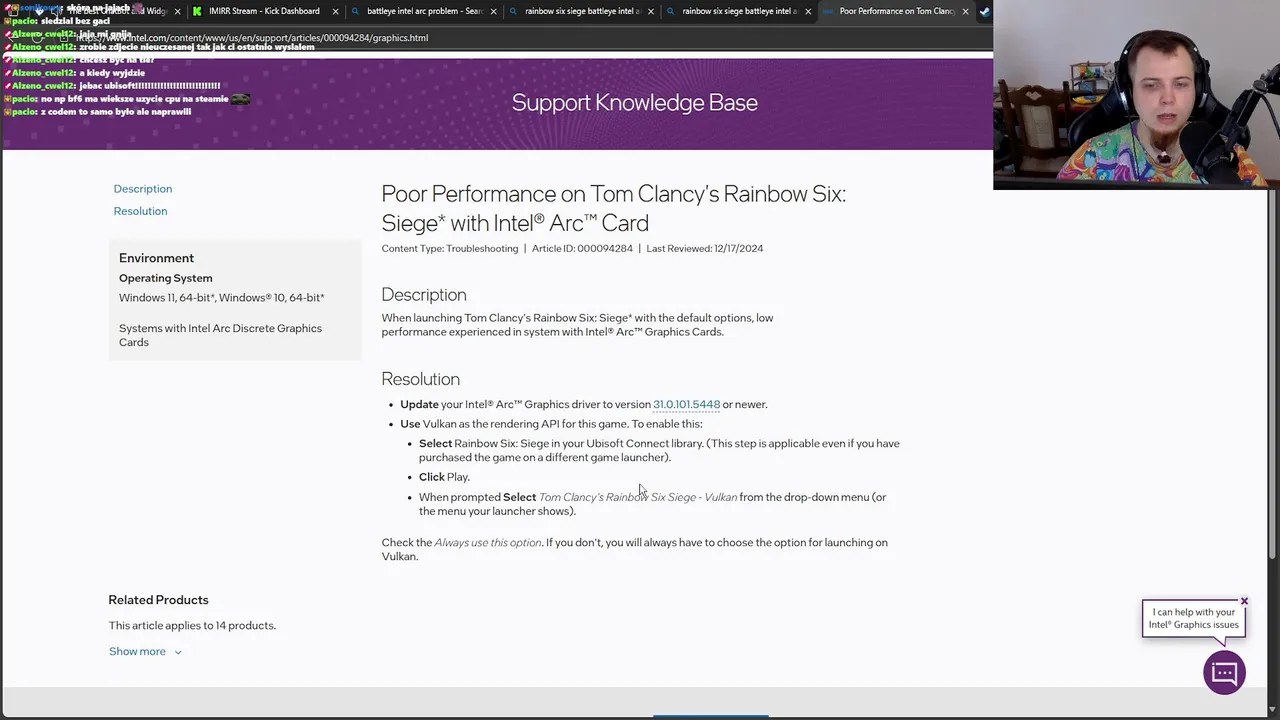The height and width of the screenshot is (720, 1280).
Task: Click the Environment panel heading
Action: coord(156,258)
